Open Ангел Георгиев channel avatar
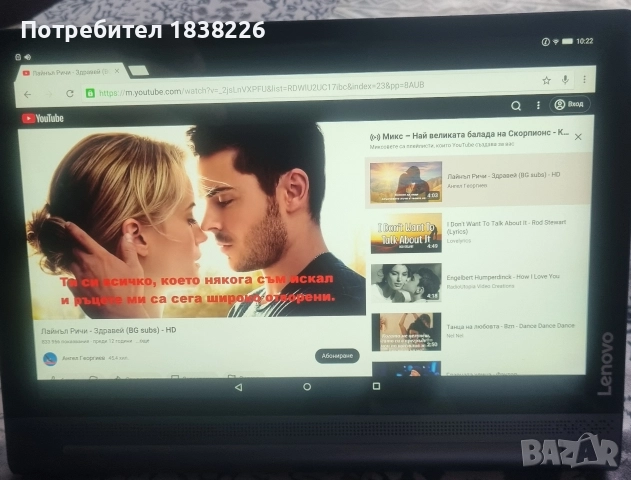Image resolution: width=631 pixels, height=480 pixels. click(50, 358)
